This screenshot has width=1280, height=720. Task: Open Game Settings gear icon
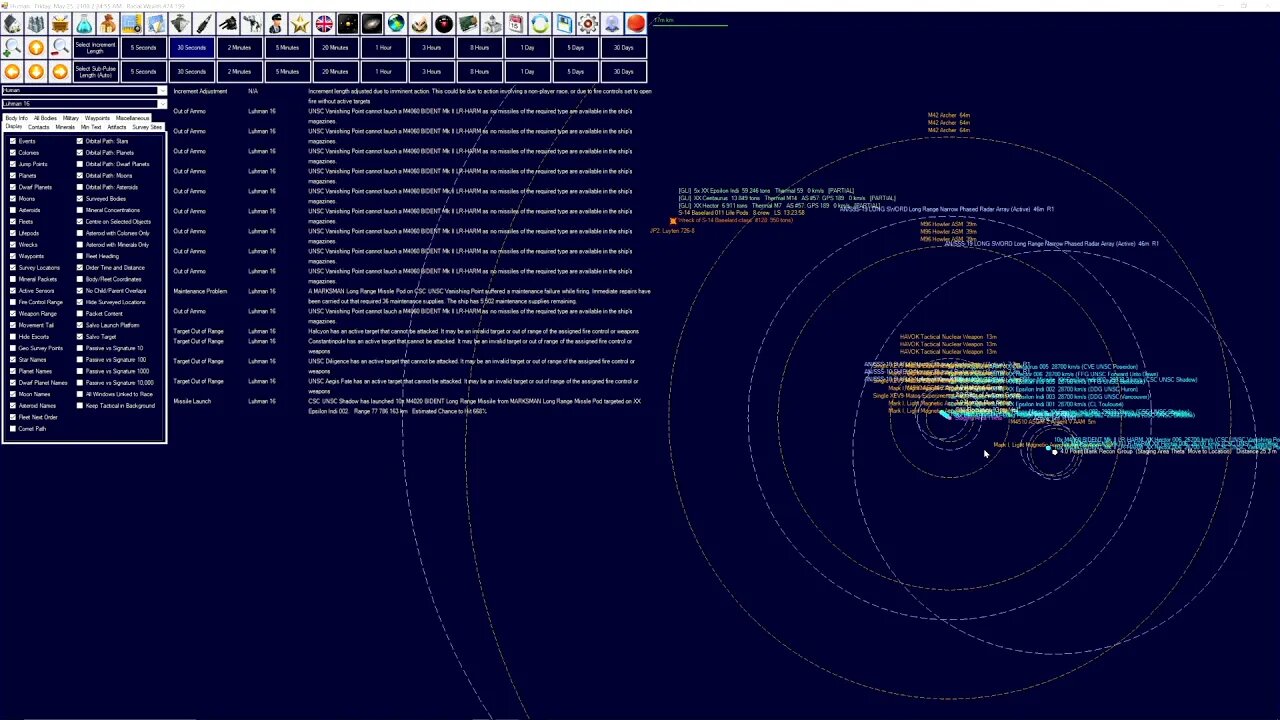(x=588, y=23)
